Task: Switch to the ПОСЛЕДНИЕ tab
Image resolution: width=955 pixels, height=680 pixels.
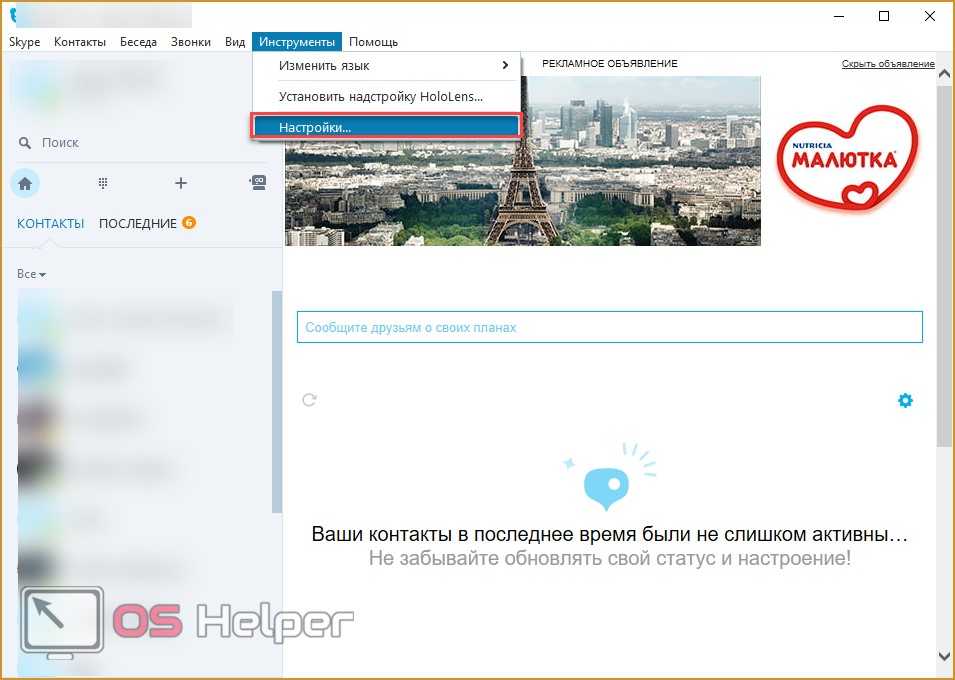Action: tap(138, 224)
